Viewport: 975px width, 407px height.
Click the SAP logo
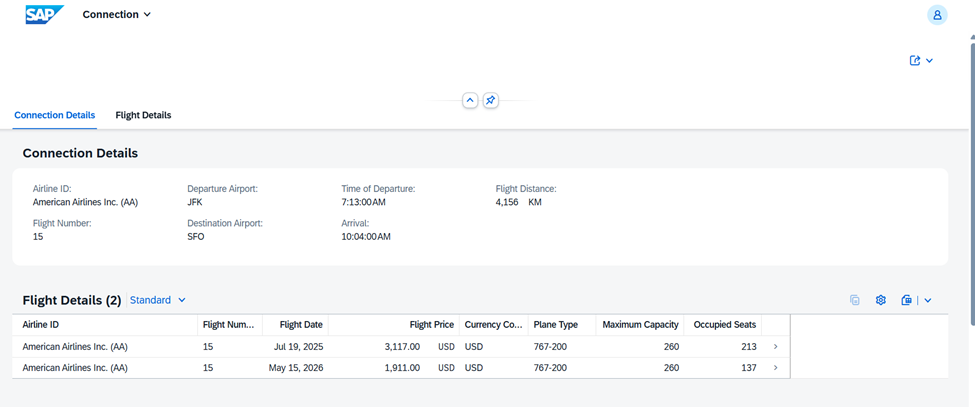[44, 14]
